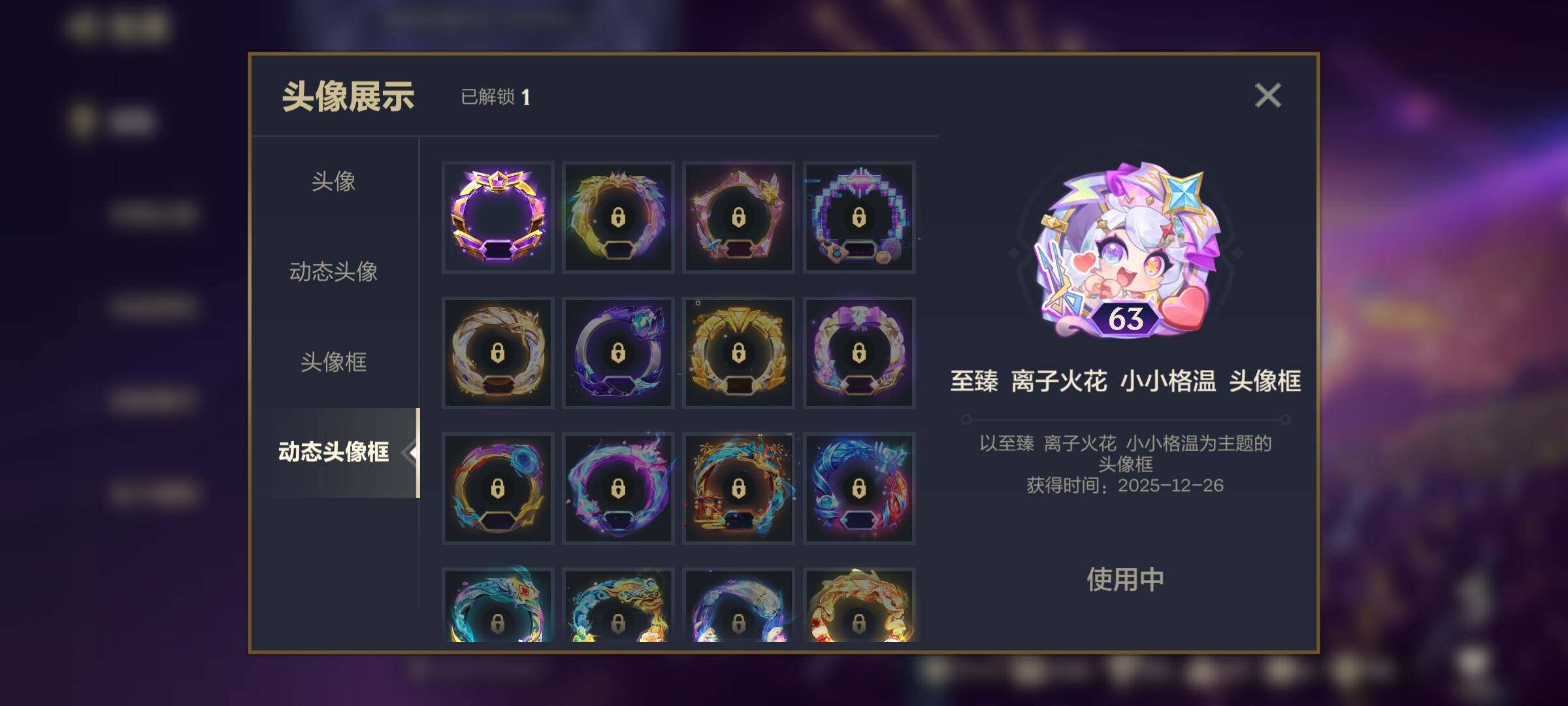Switch to the 头像 tab
This screenshot has height=706, width=1568.
[x=334, y=181]
